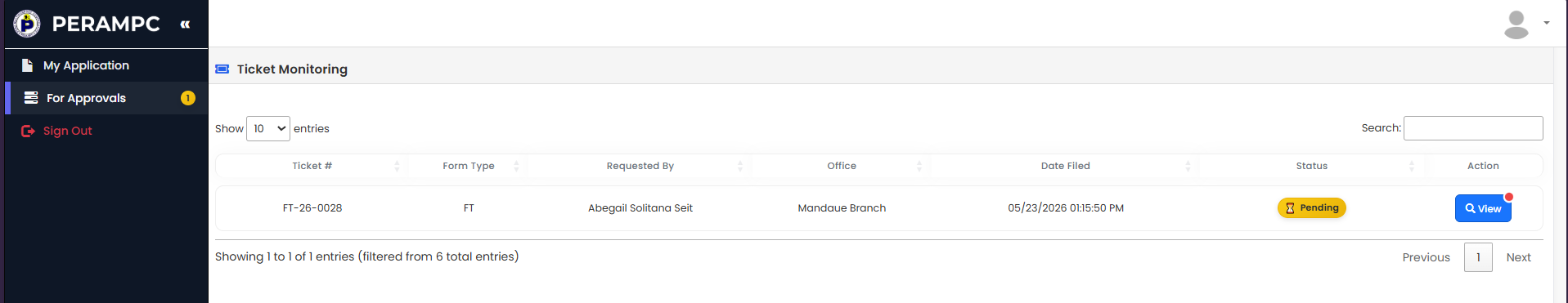Click the Ticket Monitoring ticket icon
1568x303 pixels.
click(x=222, y=69)
